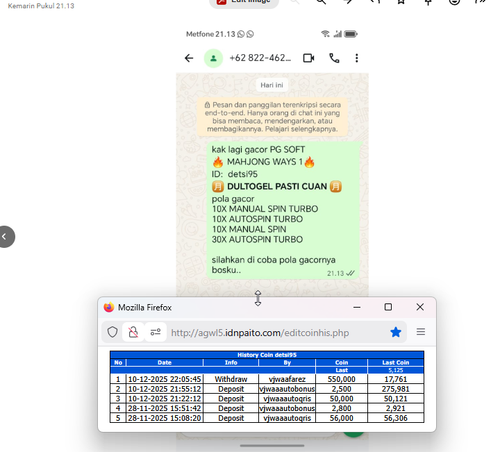The image size is (500, 452).
Task: Click the 'History Coin detsi95' table title
Action: [x=267, y=355]
